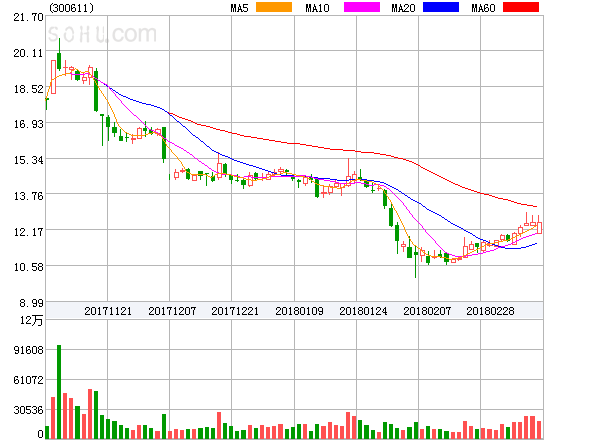
Task: Select the MA5 legend label
Action: (239, 8)
